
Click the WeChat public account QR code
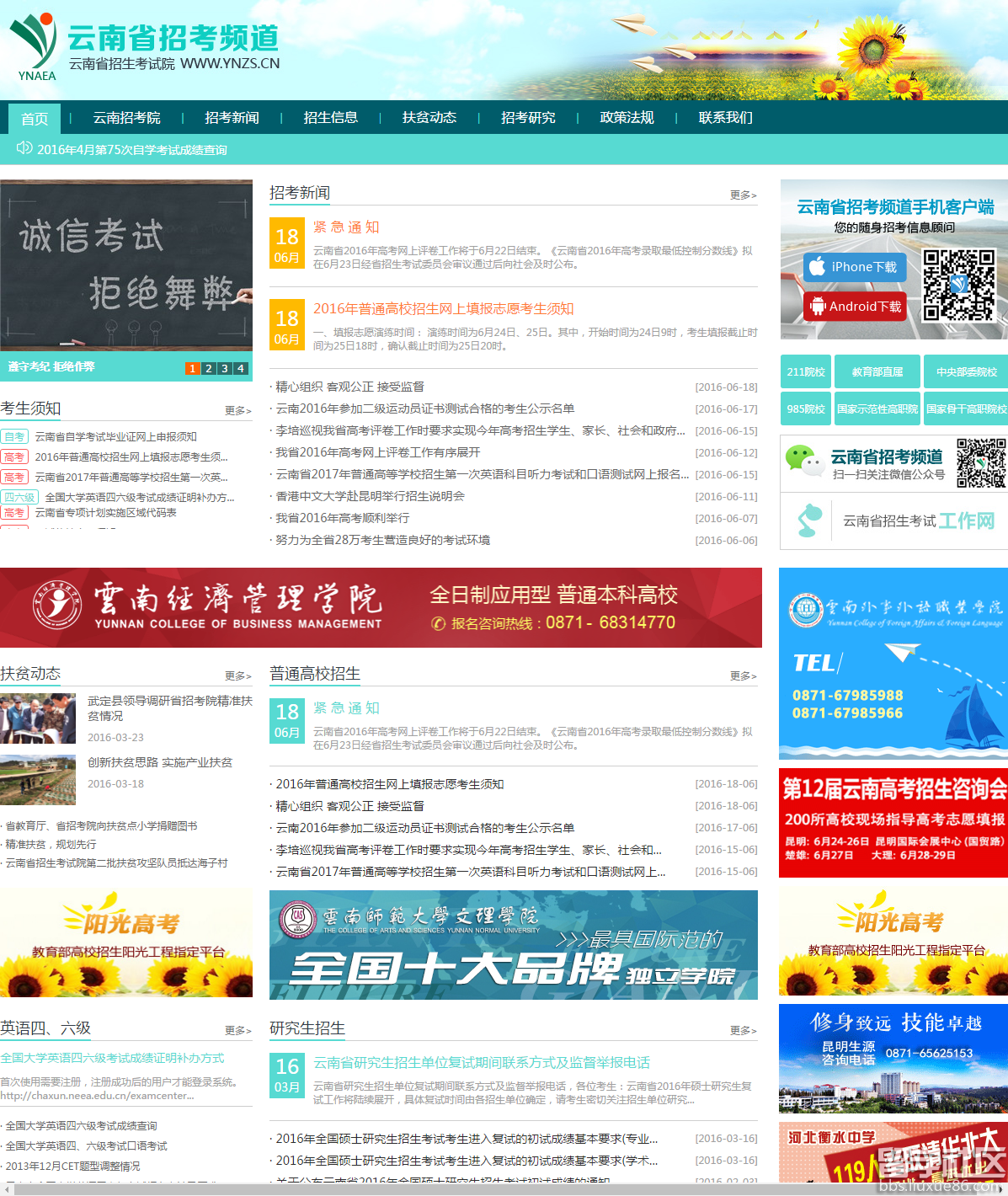[x=980, y=462]
